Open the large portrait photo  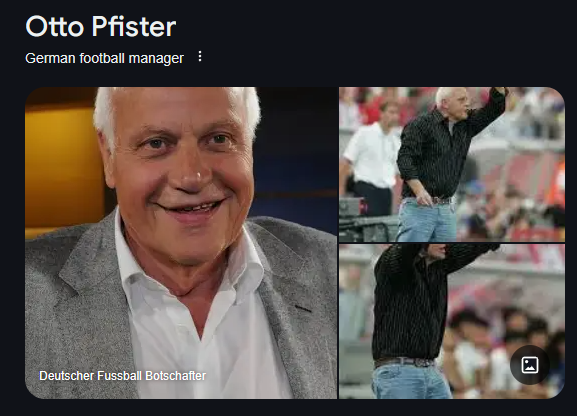coord(181,243)
